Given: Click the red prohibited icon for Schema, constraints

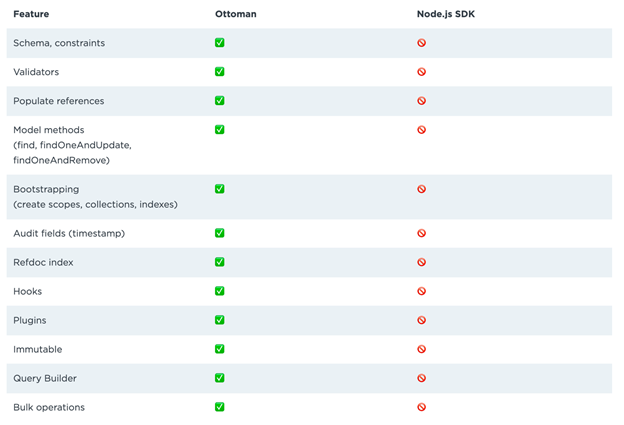Looking at the screenshot, I should (421, 43).
